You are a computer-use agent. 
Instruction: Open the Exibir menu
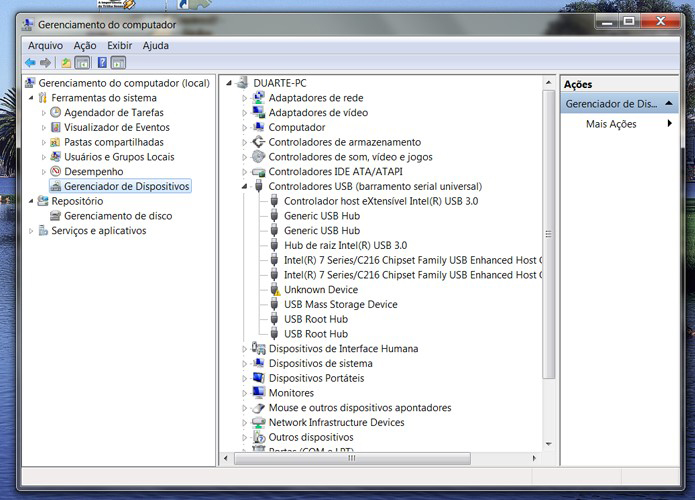tap(119, 46)
